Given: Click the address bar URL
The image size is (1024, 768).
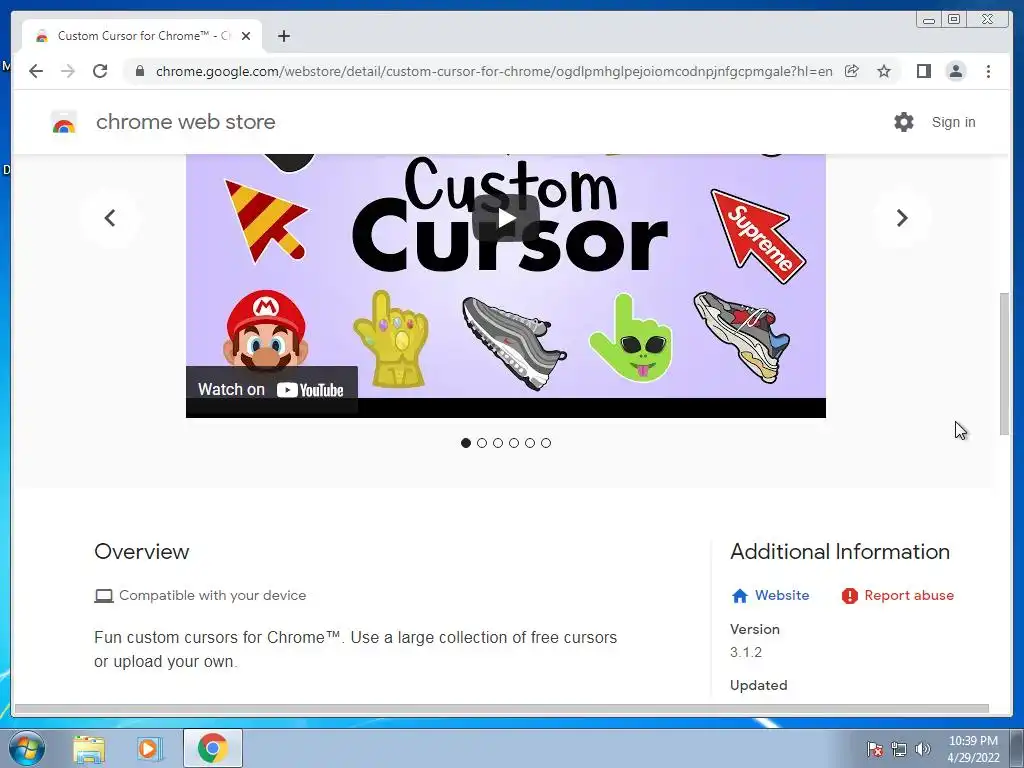Looking at the screenshot, I should pyautogui.click(x=494, y=71).
